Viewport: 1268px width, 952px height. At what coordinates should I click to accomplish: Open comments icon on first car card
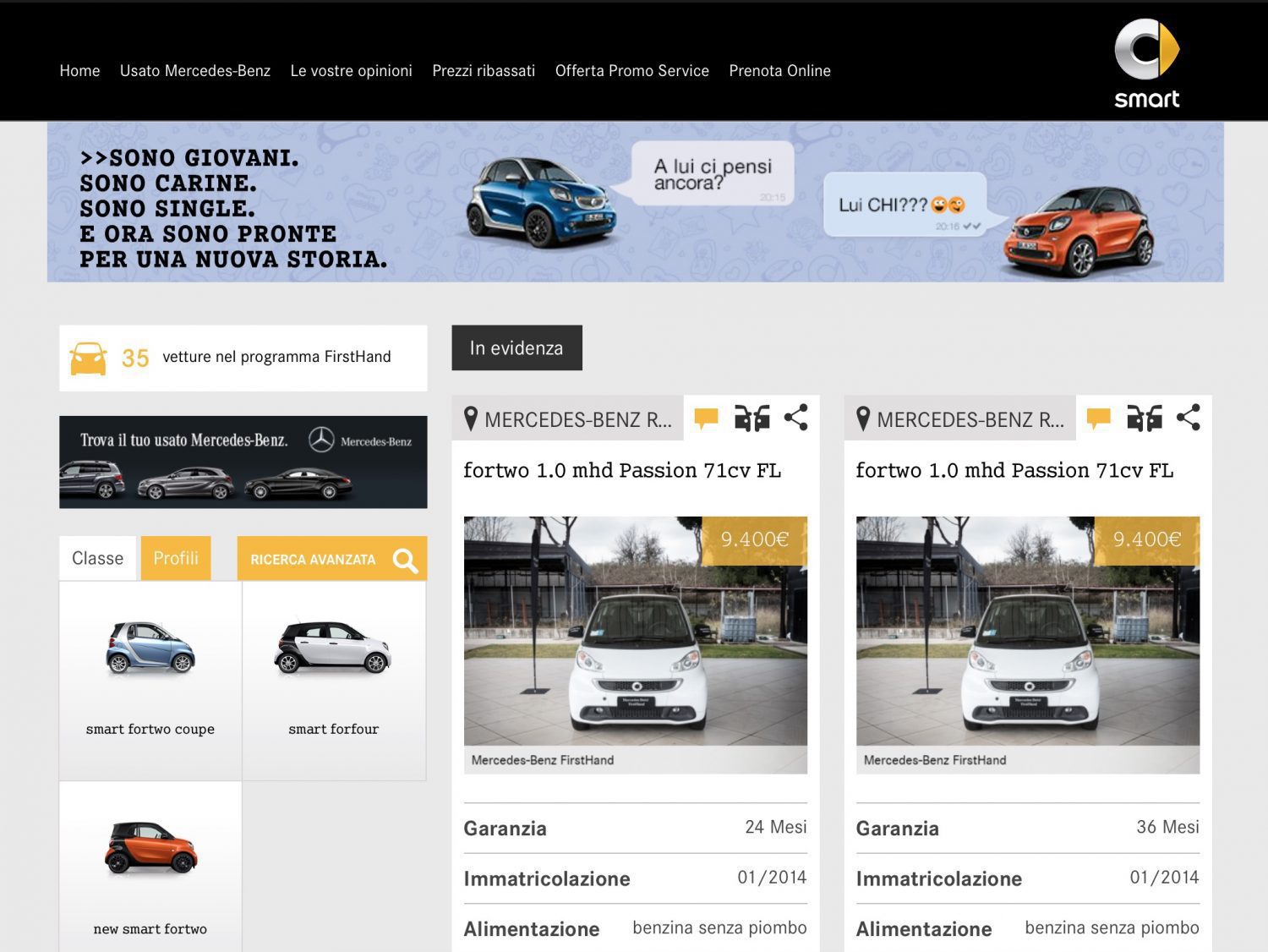point(706,418)
